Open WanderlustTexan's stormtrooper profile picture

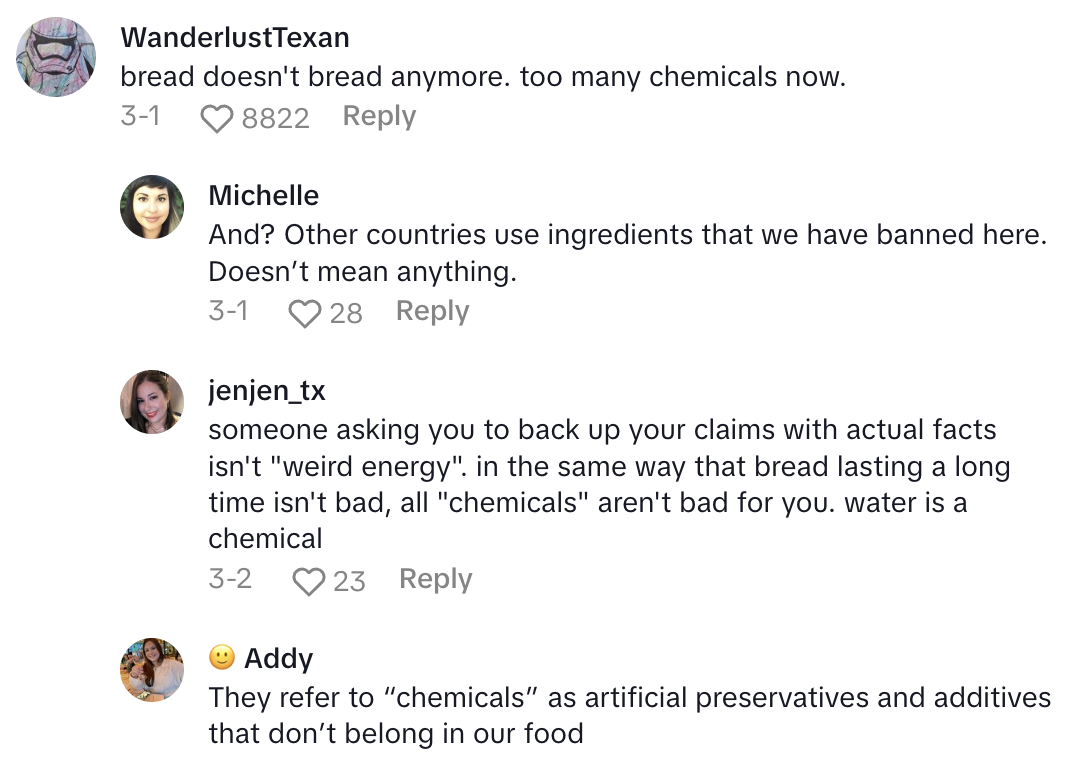[x=56, y=57]
